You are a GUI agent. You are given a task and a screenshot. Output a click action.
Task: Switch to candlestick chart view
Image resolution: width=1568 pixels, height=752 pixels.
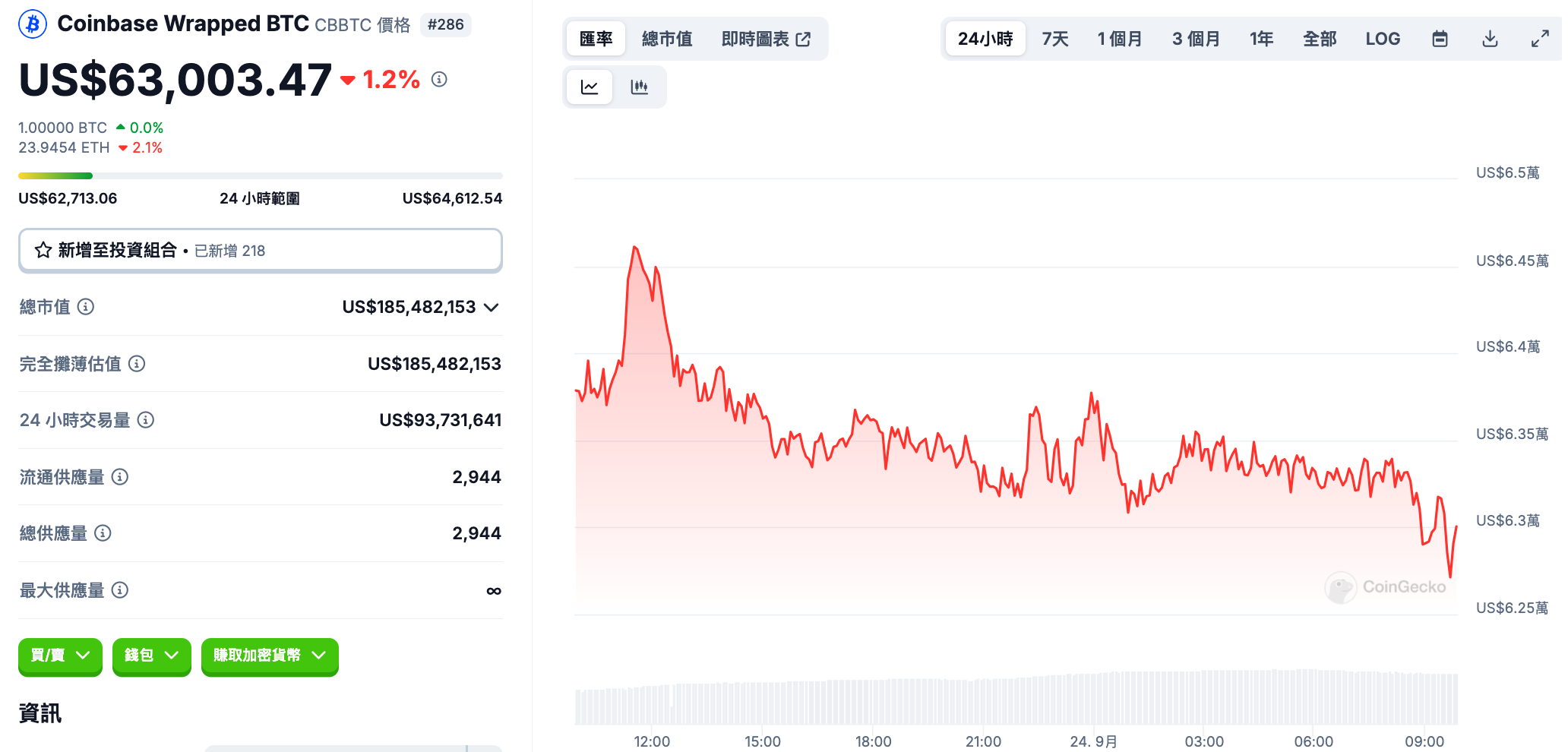pos(640,87)
